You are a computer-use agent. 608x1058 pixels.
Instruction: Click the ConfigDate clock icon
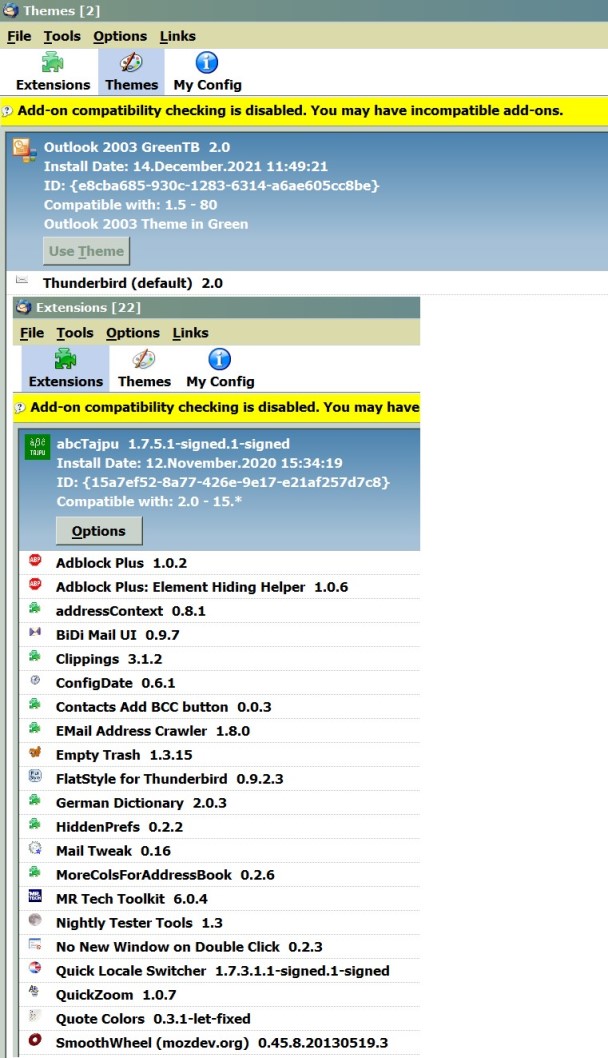click(35, 680)
